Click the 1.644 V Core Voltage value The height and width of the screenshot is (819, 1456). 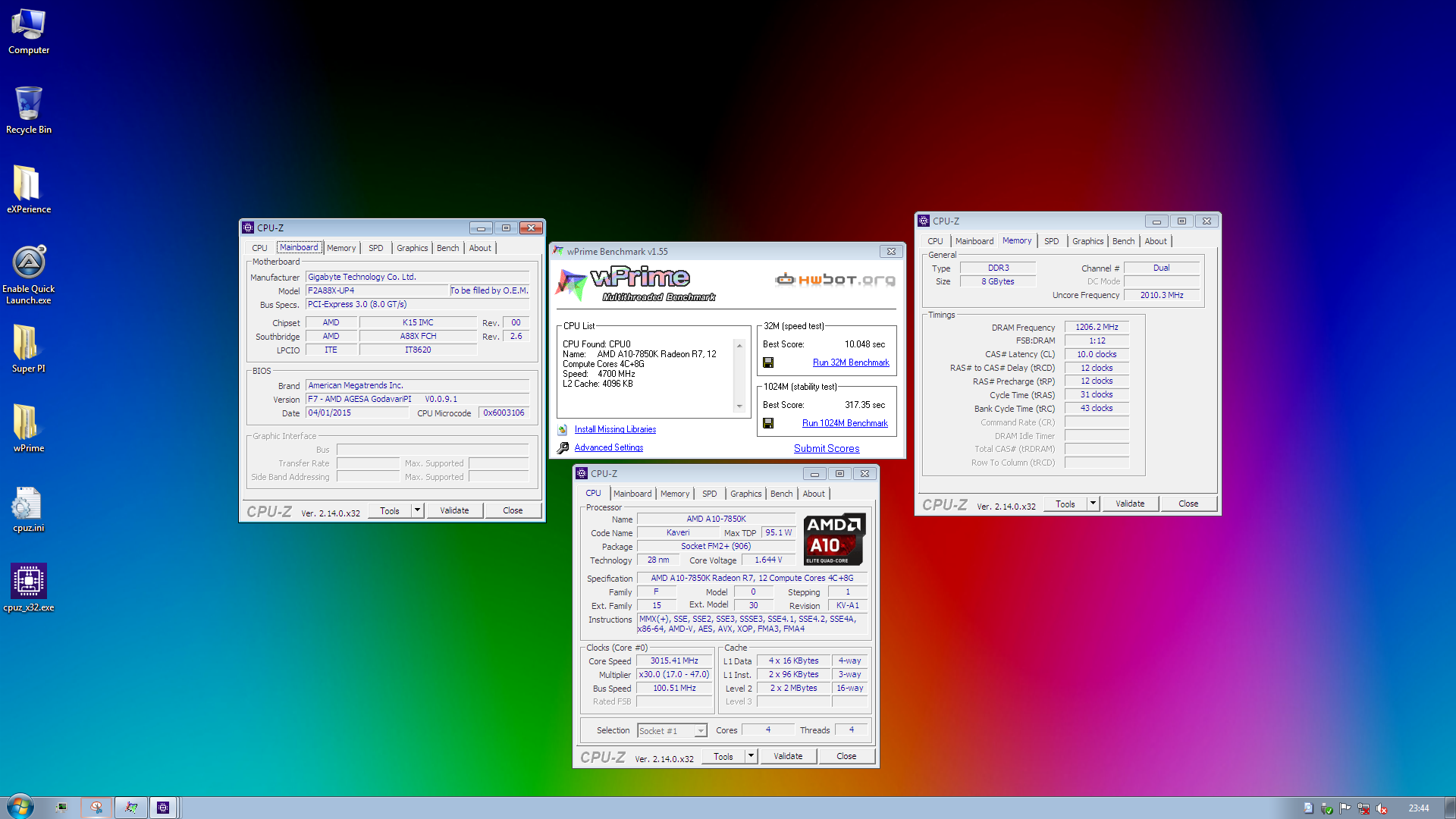click(768, 560)
